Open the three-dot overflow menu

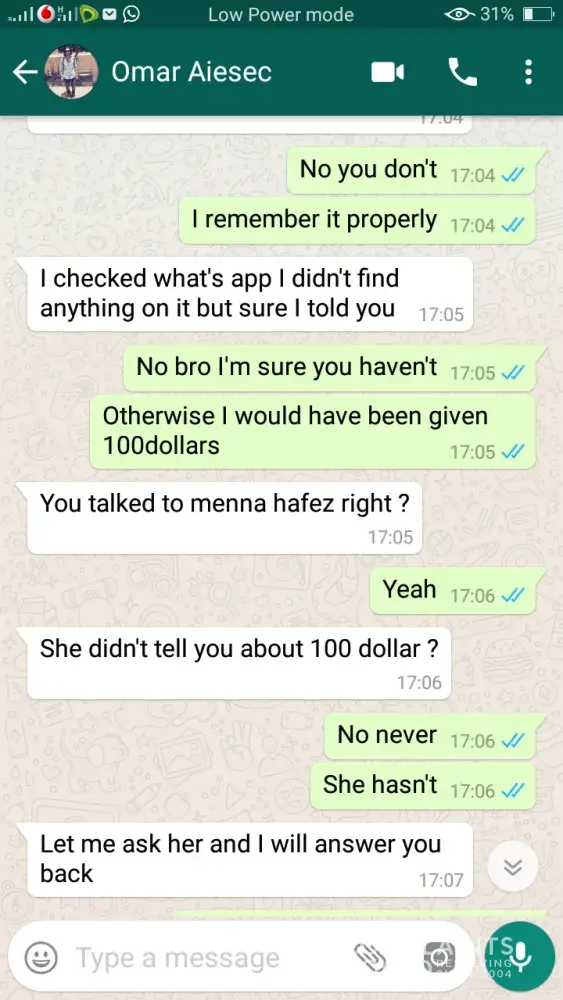click(x=528, y=72)
